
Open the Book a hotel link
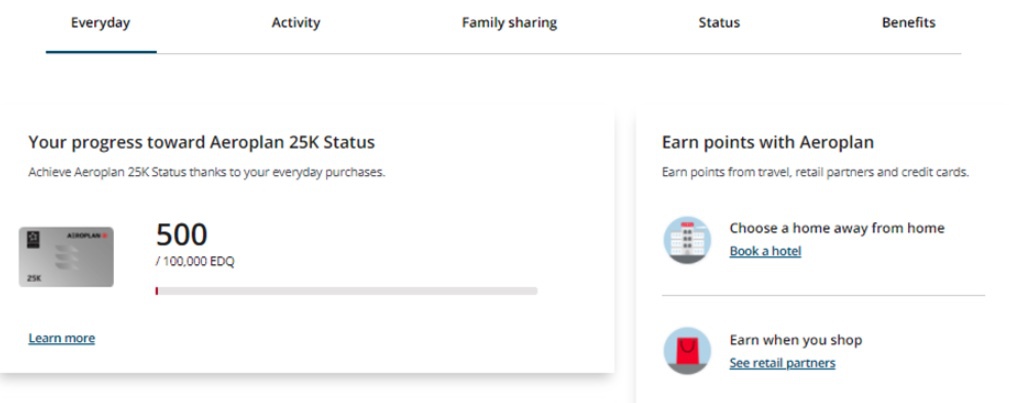click(x=765, y=251)
